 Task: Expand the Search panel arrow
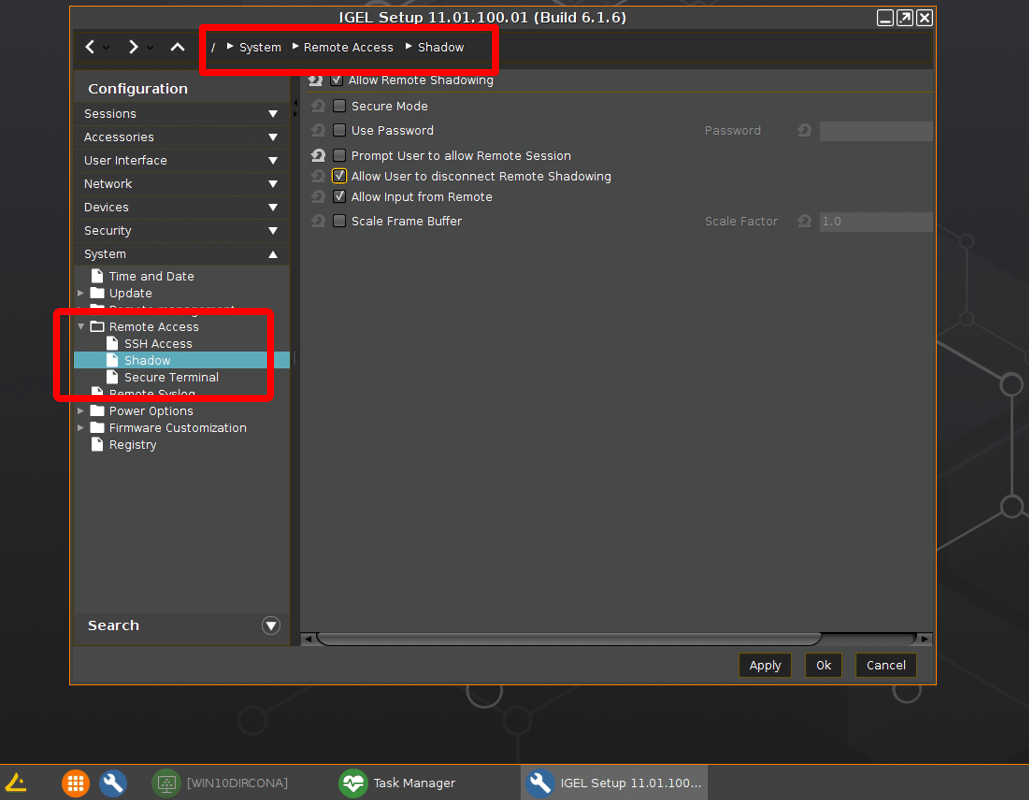pos(271,625)
